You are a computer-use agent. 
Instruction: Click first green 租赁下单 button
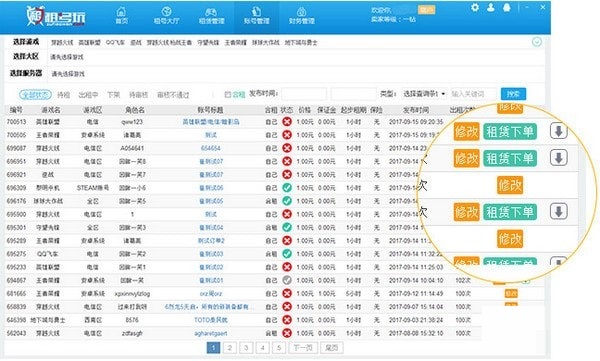pos(510,132)
